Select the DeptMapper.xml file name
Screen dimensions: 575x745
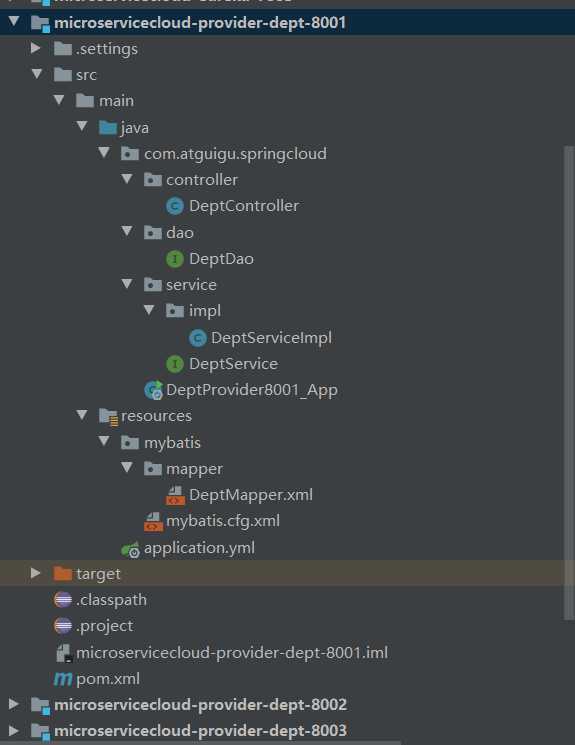point(251,495)
